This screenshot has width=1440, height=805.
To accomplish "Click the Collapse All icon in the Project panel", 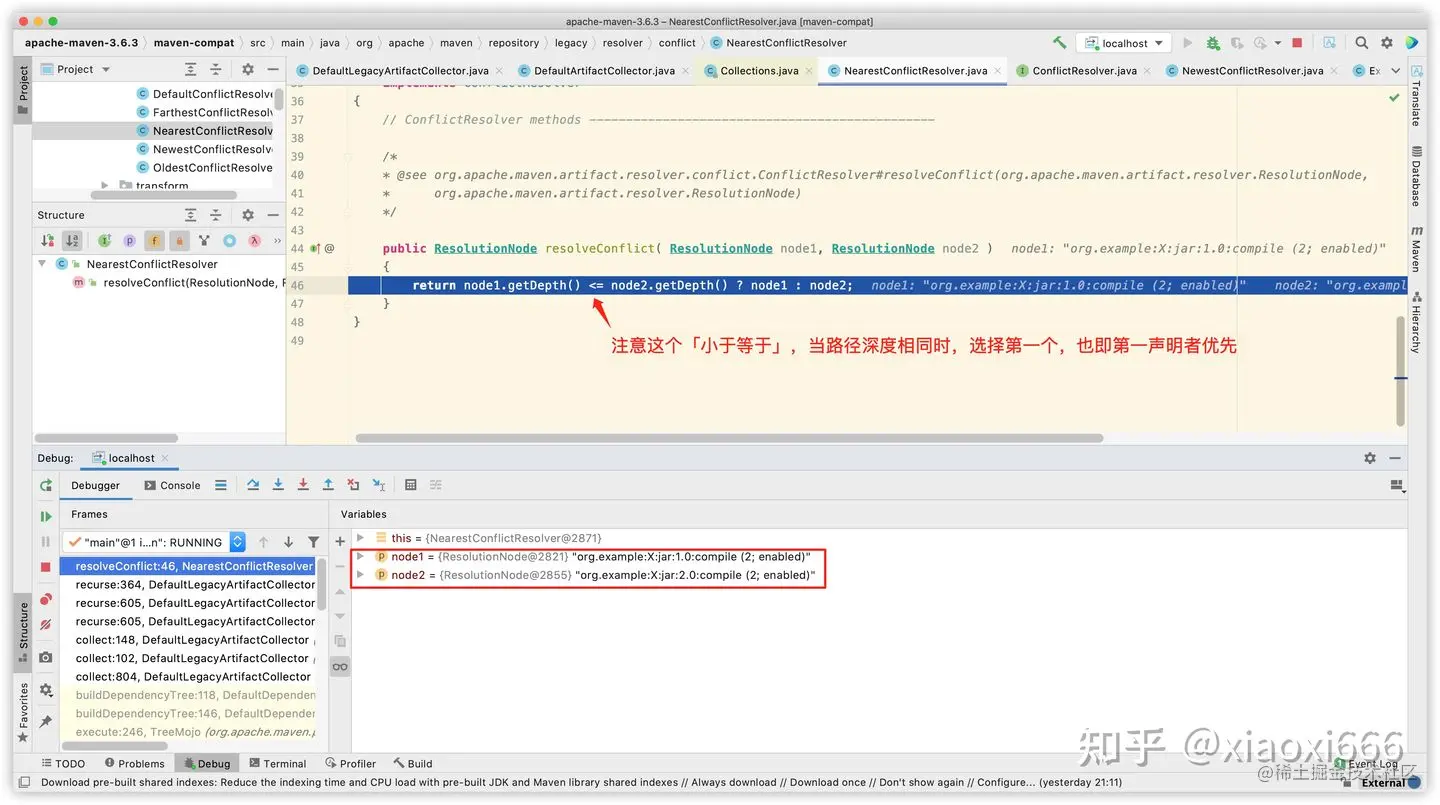I will point(215,69).
